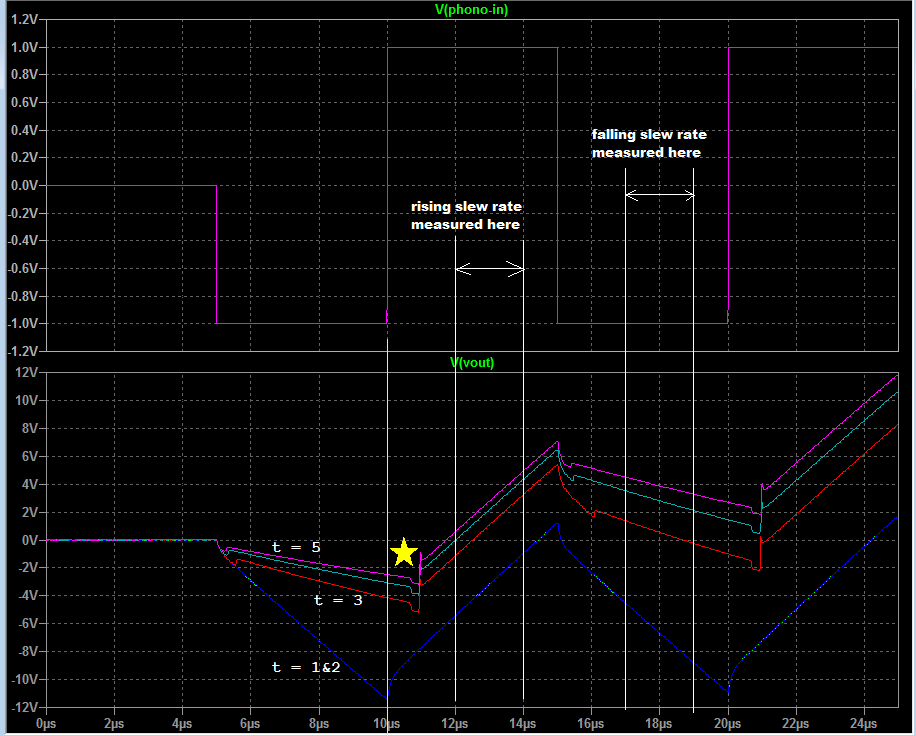Click the V(phono-in) trace label
The width and height of the screenshot is (916, 736).
[471, 10]
